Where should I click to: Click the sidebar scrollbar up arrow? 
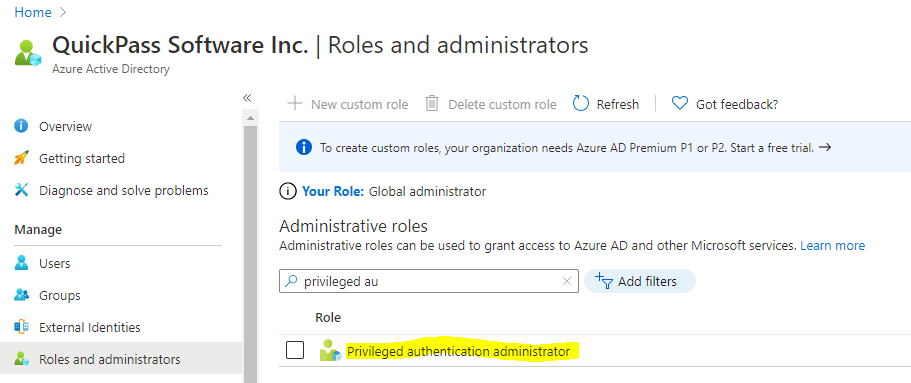(250, 118)
